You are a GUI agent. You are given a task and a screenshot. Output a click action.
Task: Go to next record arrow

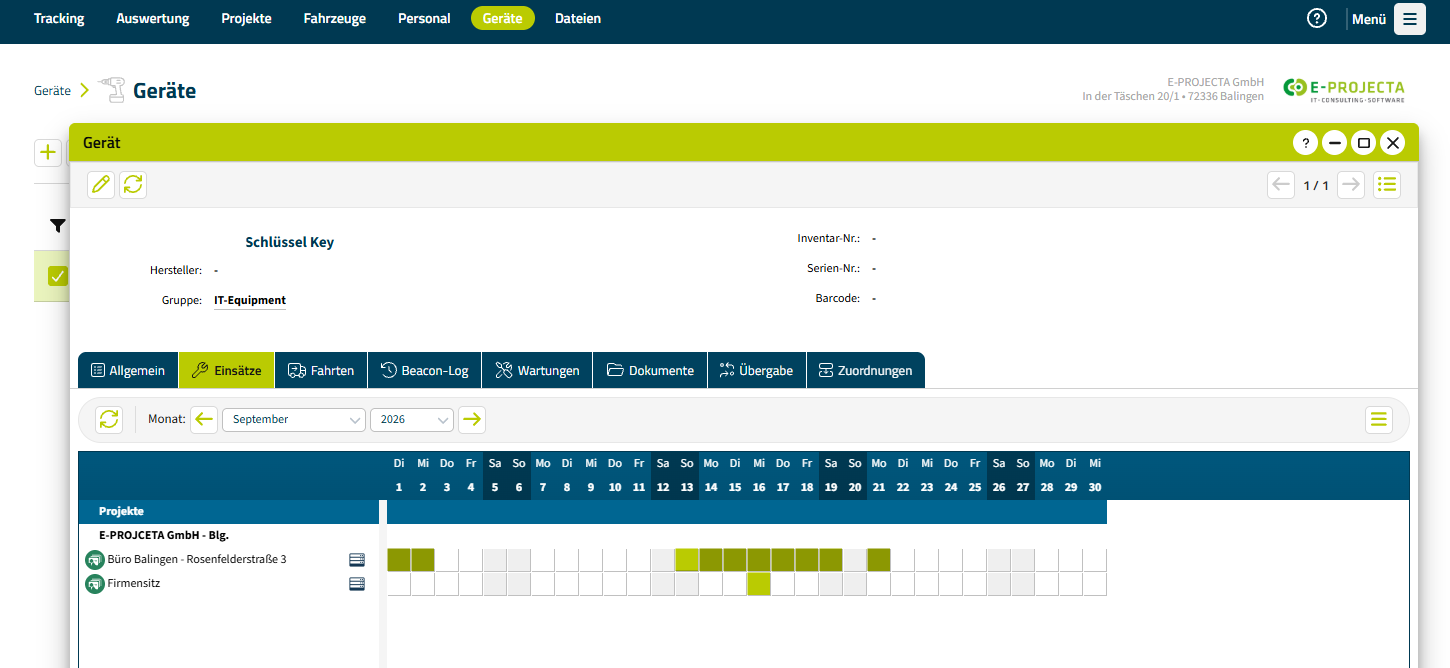click(x=1351, y=185)
